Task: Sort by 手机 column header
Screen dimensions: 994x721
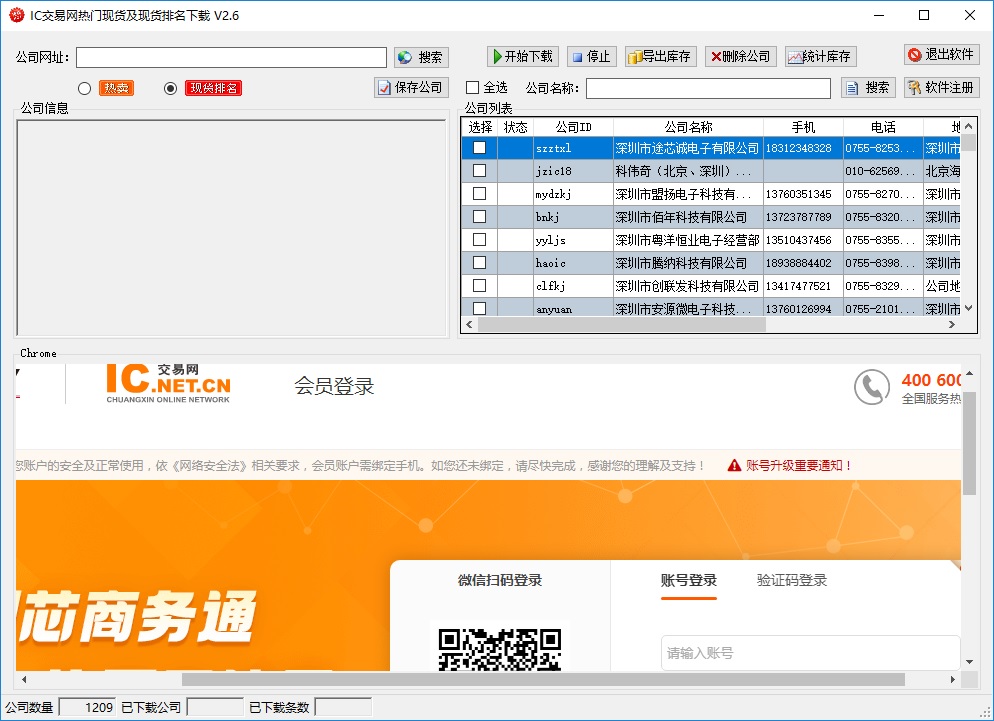Action: 803,127
